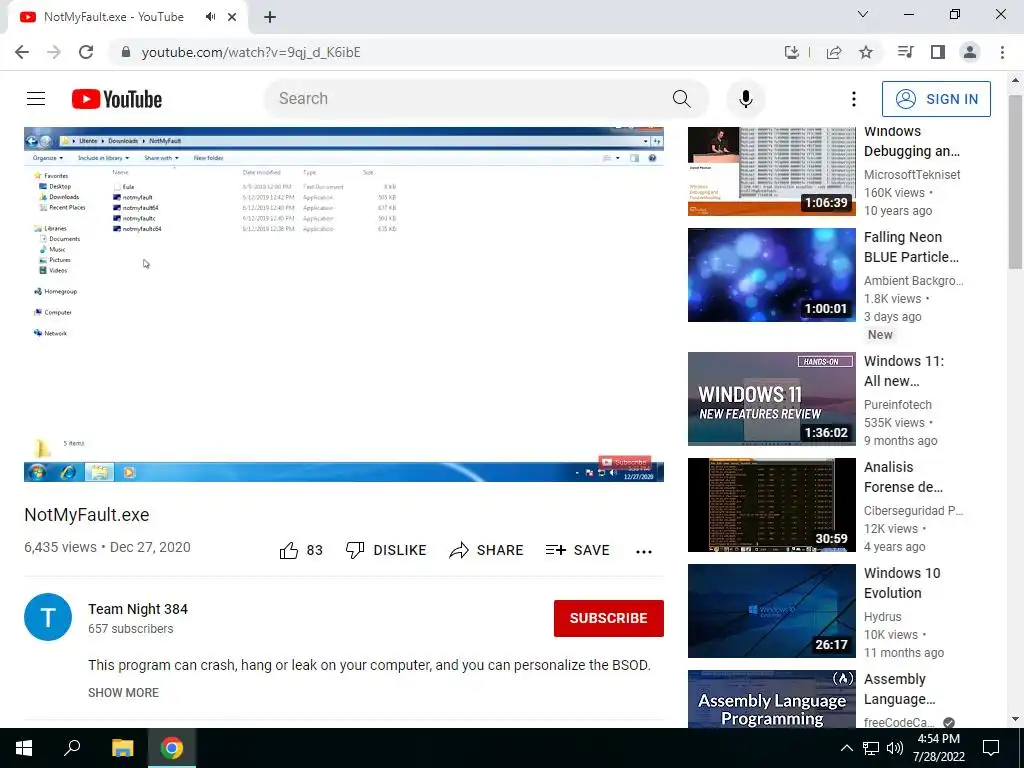Open network icon in system tray
This screenshot has height=768, width=1024.
pos(871,748)
